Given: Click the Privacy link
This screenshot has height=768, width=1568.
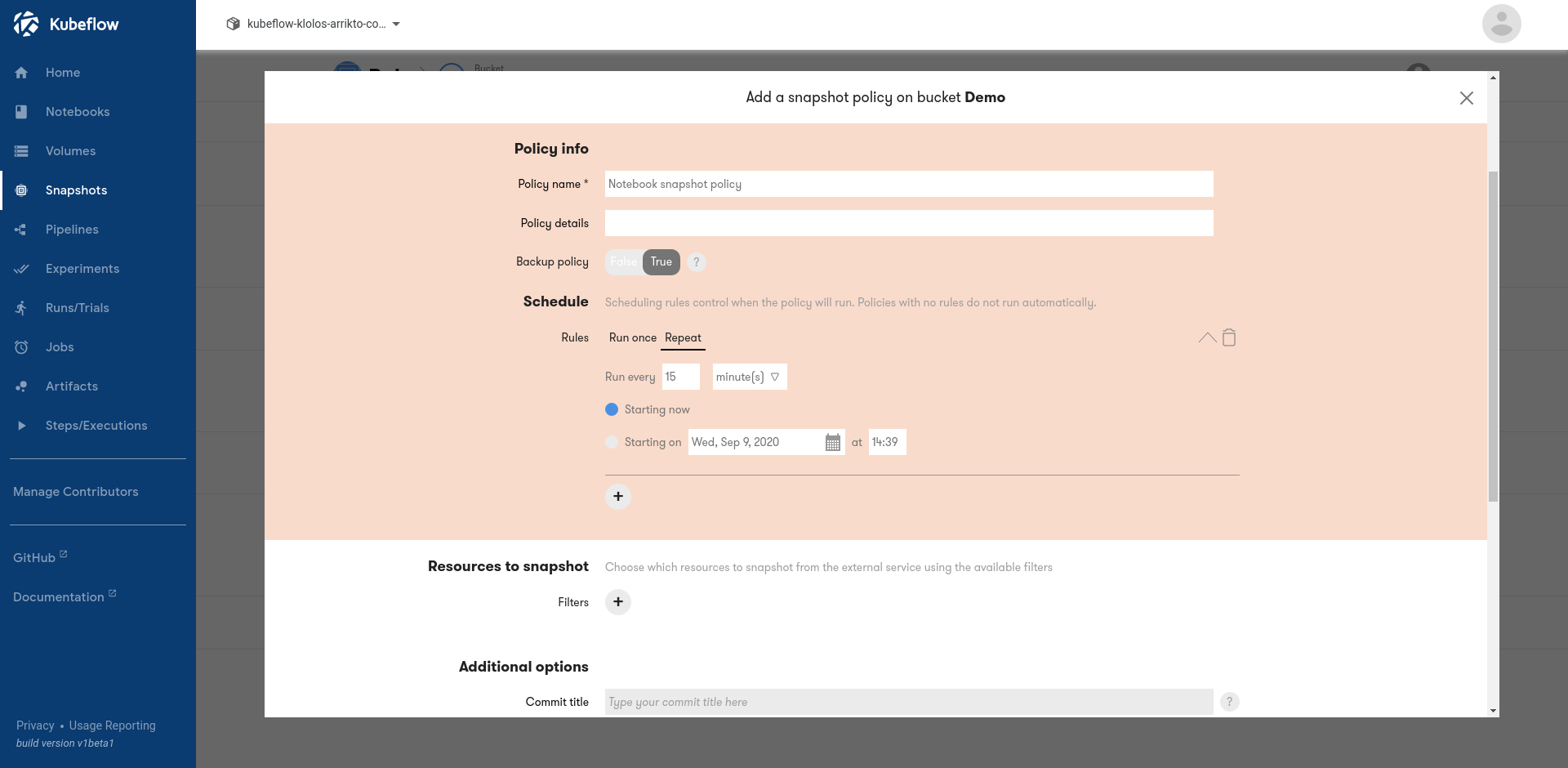Looking at the screenshot, I should coord(35,726).
